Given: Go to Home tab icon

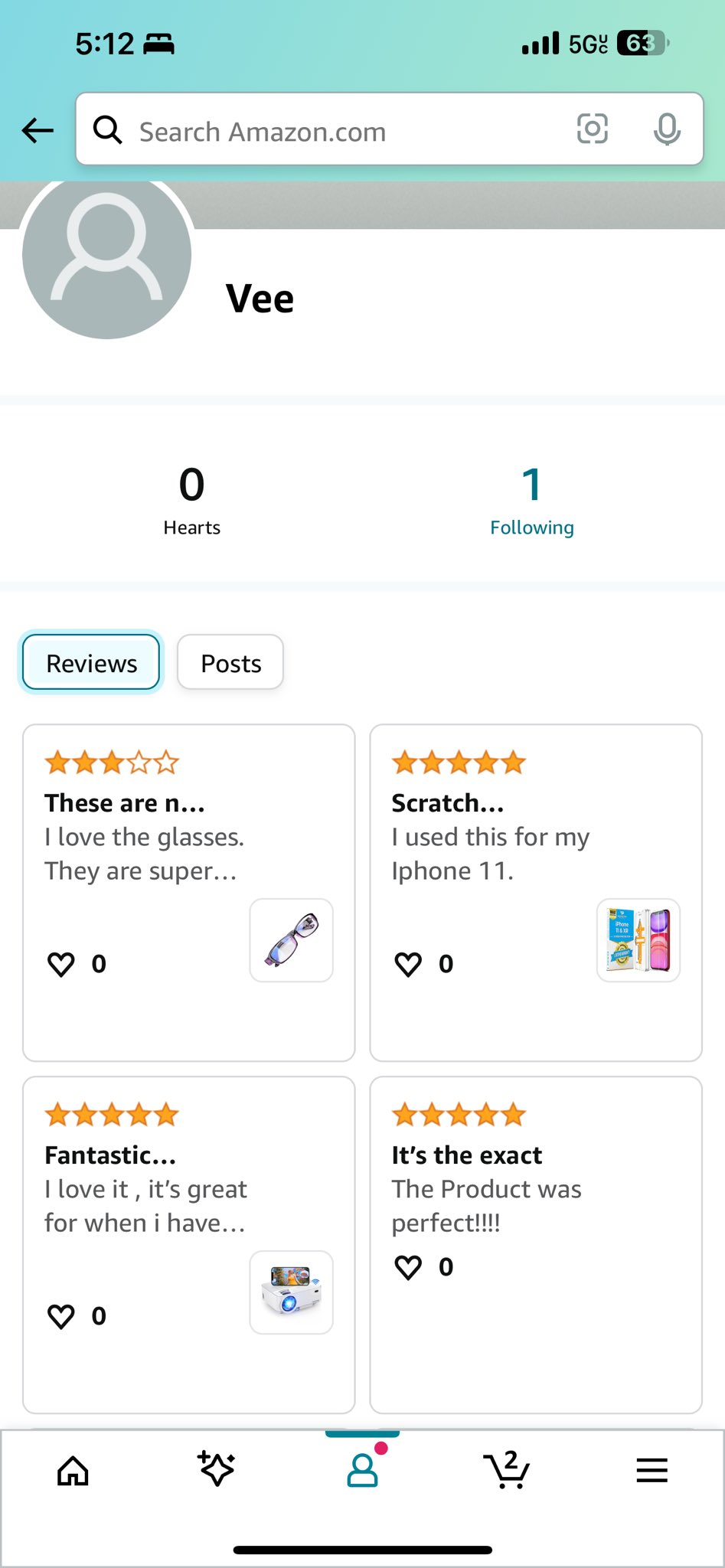Looking at the screenshot, I should click(73, 1470).
